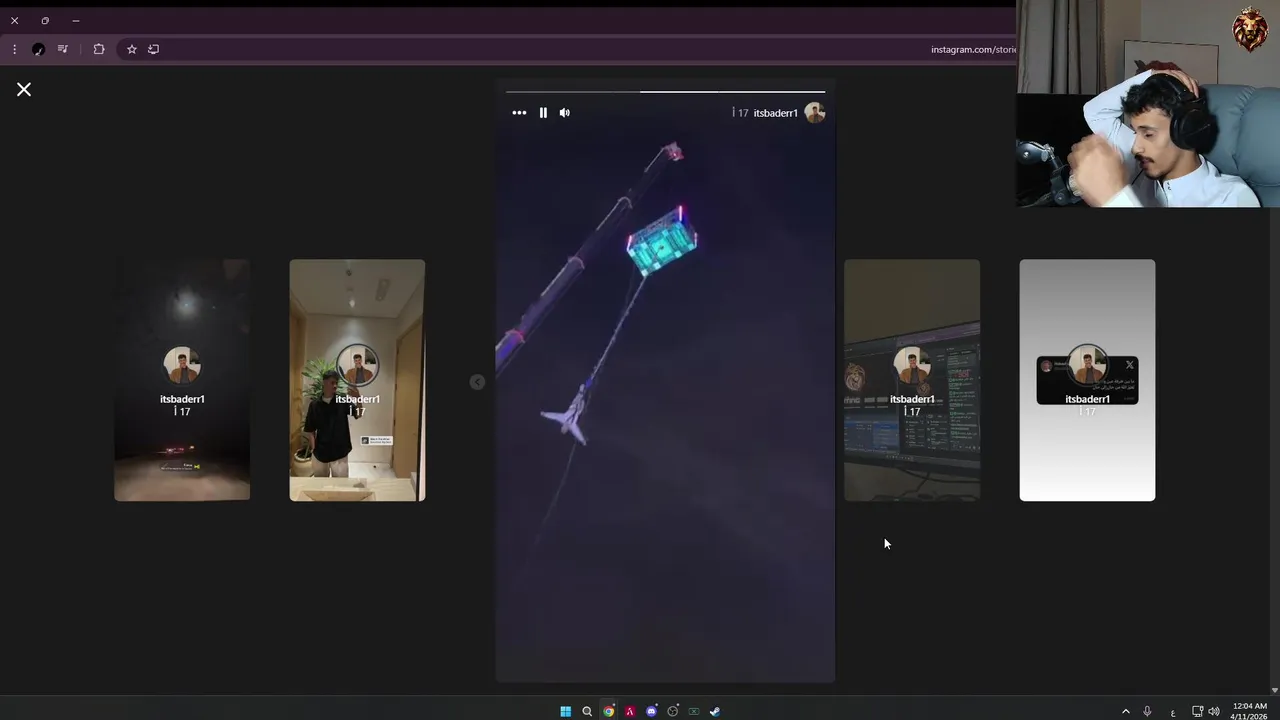
Task: Open the red A app in taskbar
Action: (x=630, y=711)
